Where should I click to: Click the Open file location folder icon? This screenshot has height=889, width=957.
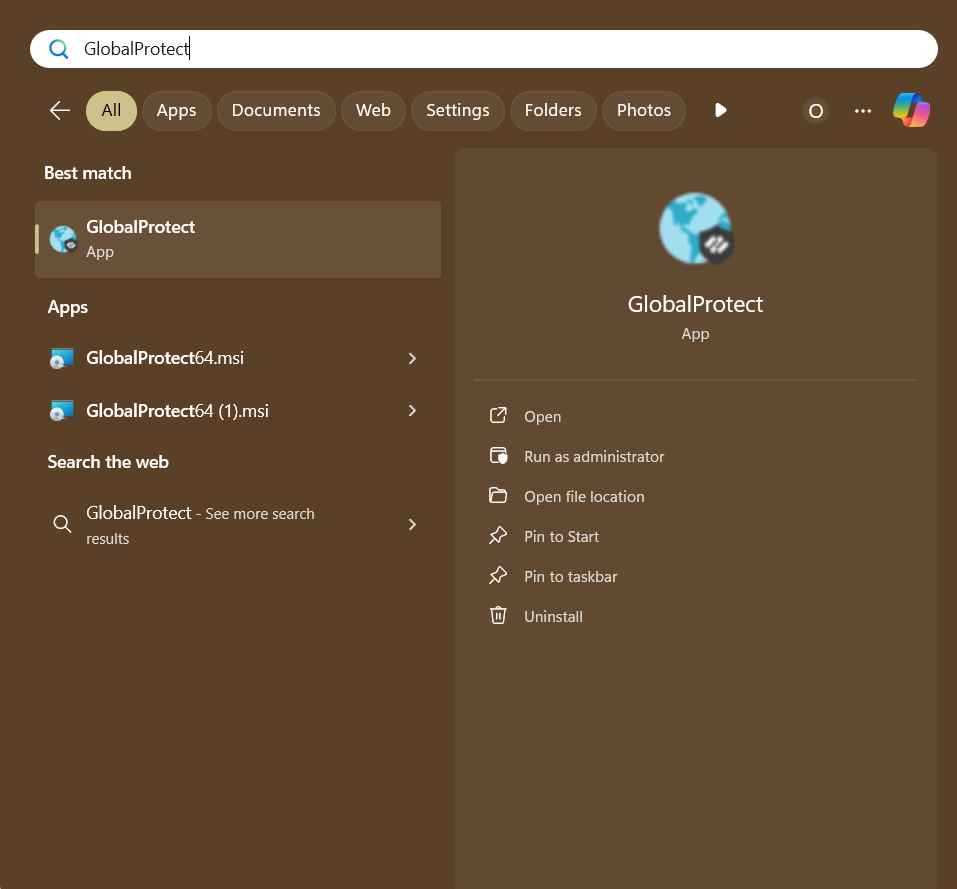(498, 496)
